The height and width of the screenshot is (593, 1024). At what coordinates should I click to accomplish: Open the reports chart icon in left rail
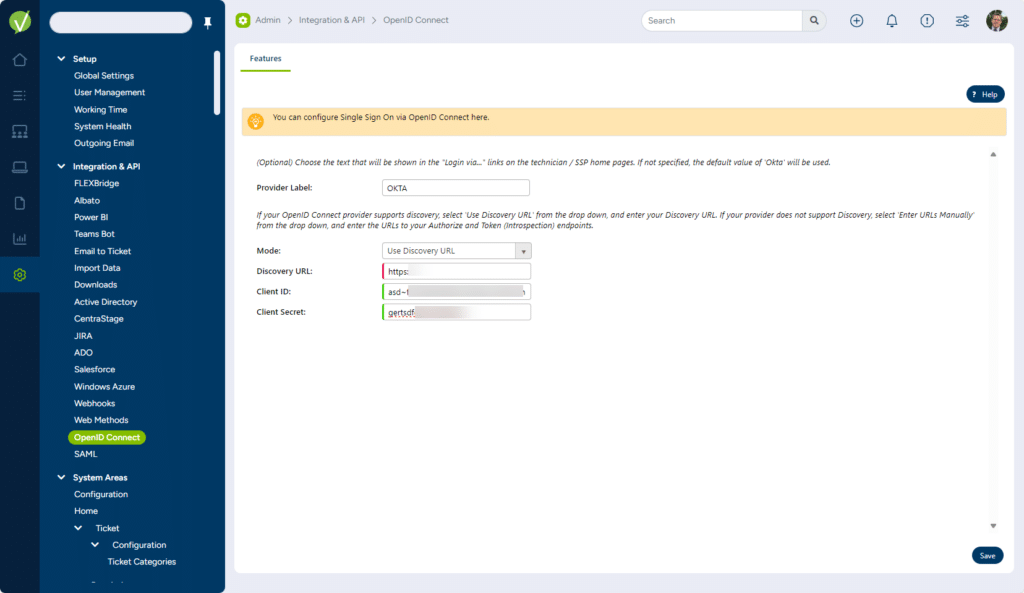19,239
